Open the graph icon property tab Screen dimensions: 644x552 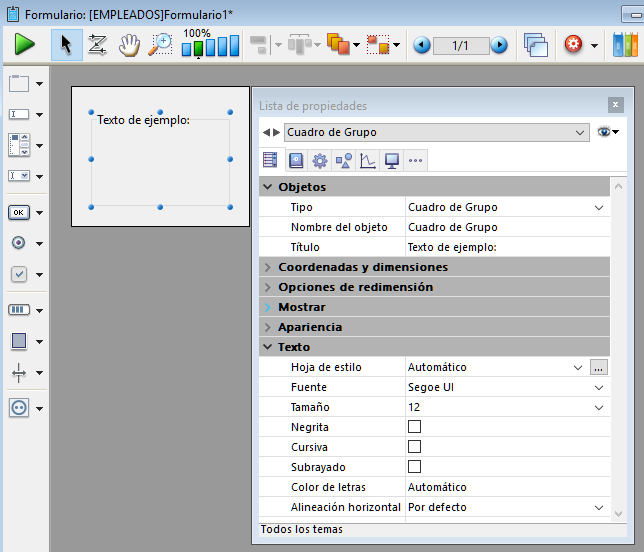(368, 161)
